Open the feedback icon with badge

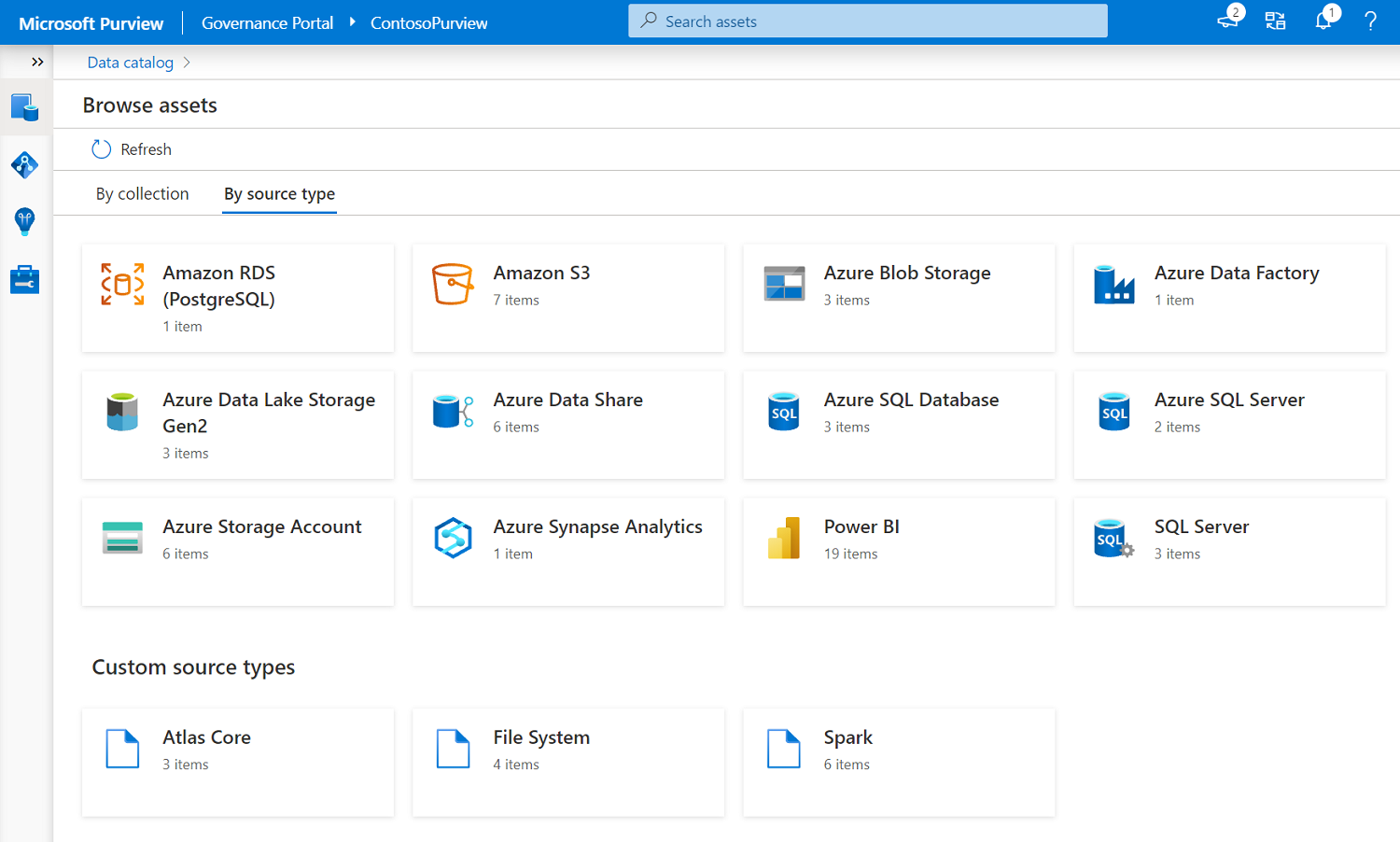pos(1228,21)
